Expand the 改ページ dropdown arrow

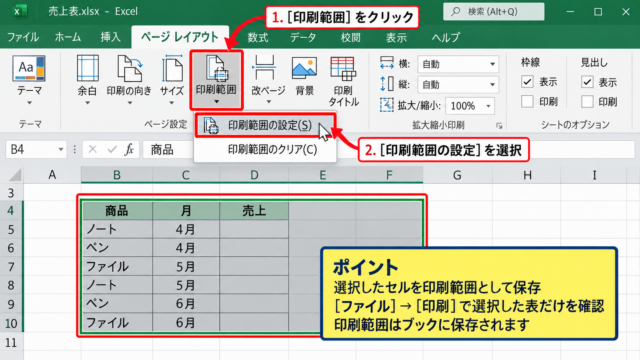click(268, 102)
